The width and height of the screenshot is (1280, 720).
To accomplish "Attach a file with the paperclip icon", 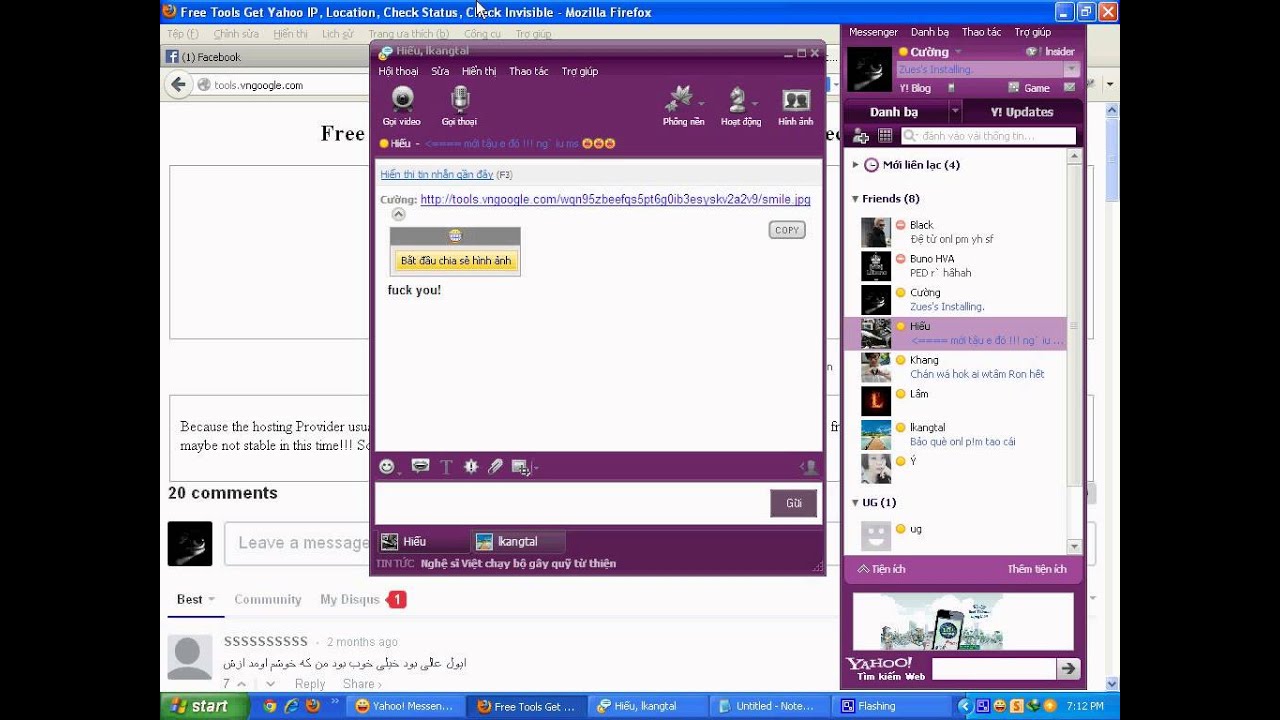I will coord(495,467).
